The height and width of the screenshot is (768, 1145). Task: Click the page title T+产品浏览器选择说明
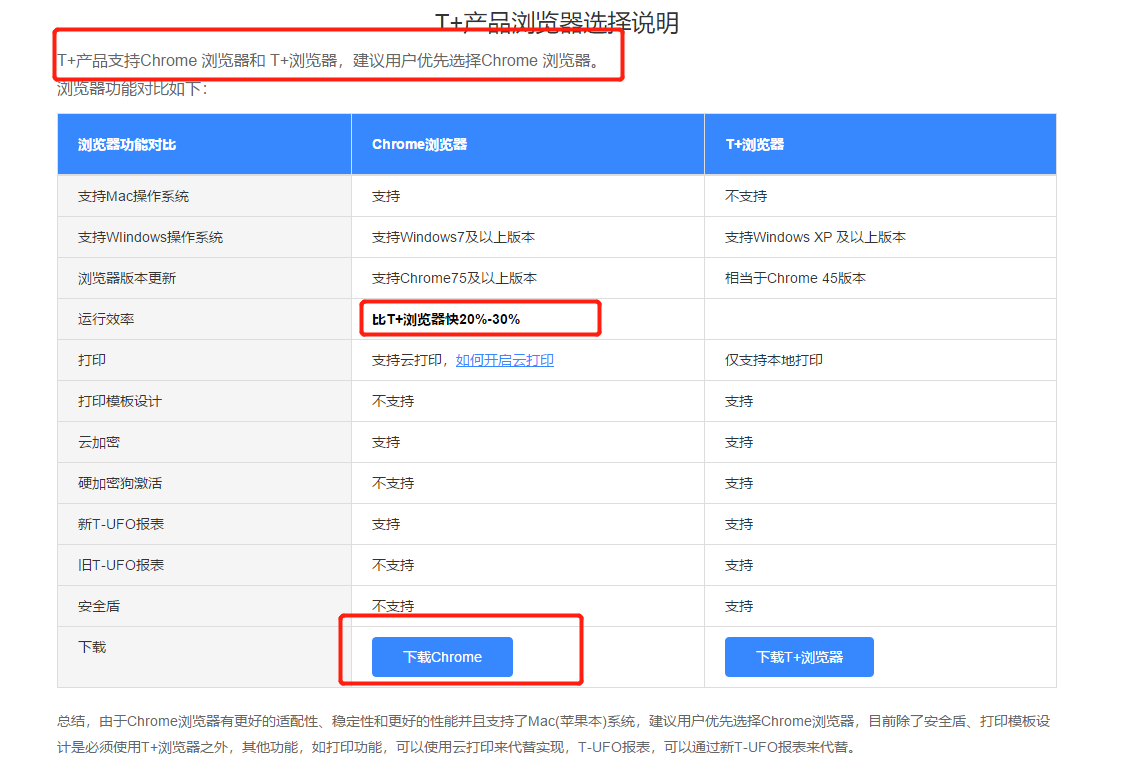(x=556, y=22)
